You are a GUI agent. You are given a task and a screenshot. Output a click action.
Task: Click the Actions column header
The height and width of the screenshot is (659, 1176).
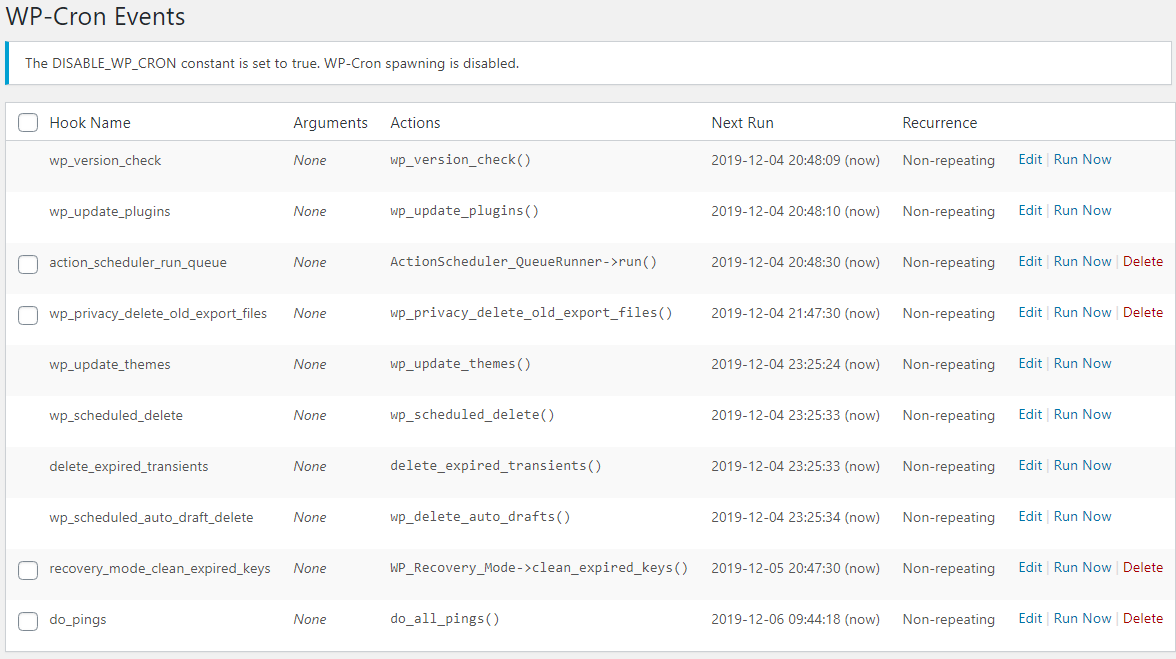coord(415,123)
